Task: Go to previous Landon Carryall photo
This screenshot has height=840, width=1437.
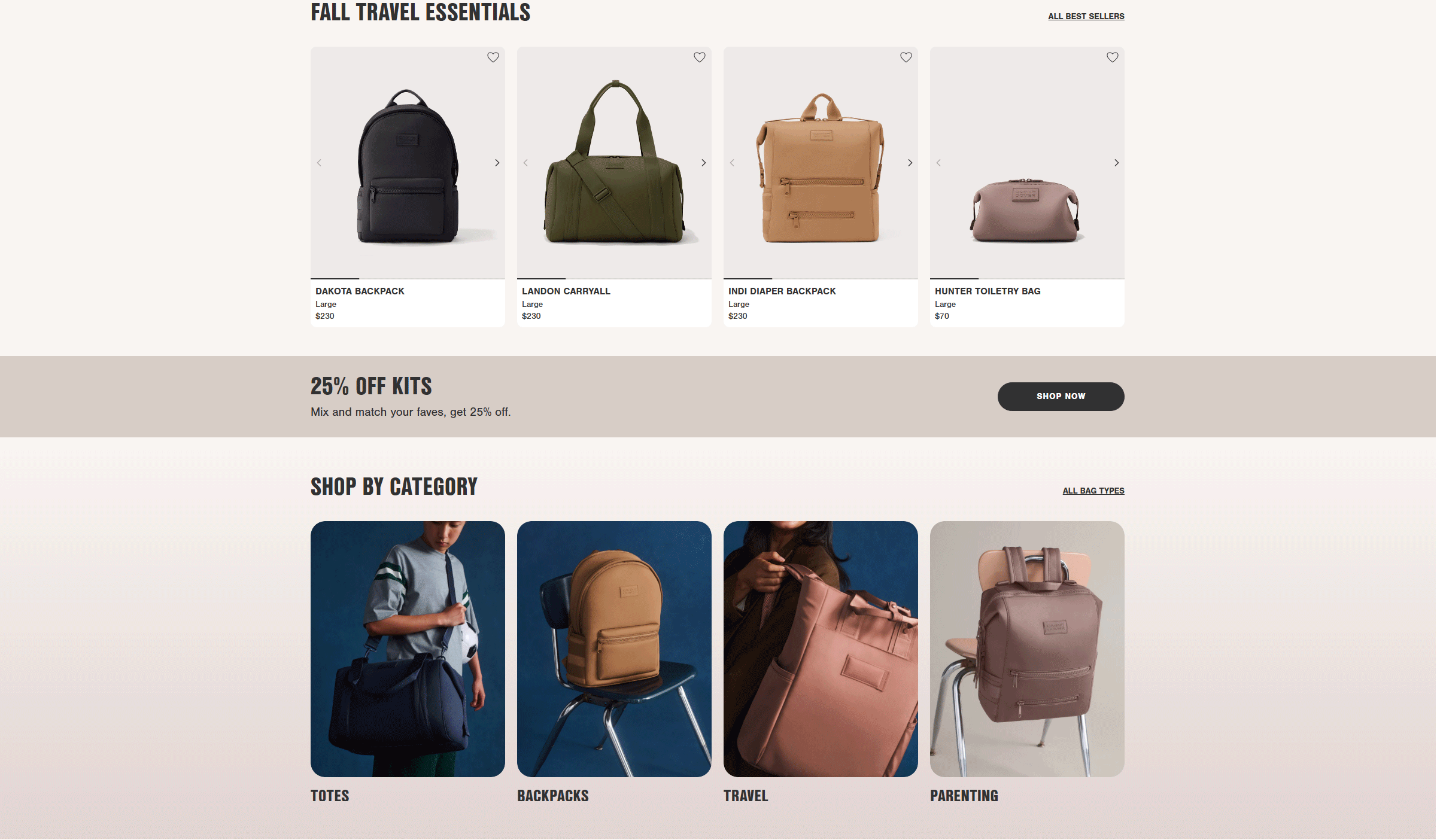Action: click(x=525, y=163)
